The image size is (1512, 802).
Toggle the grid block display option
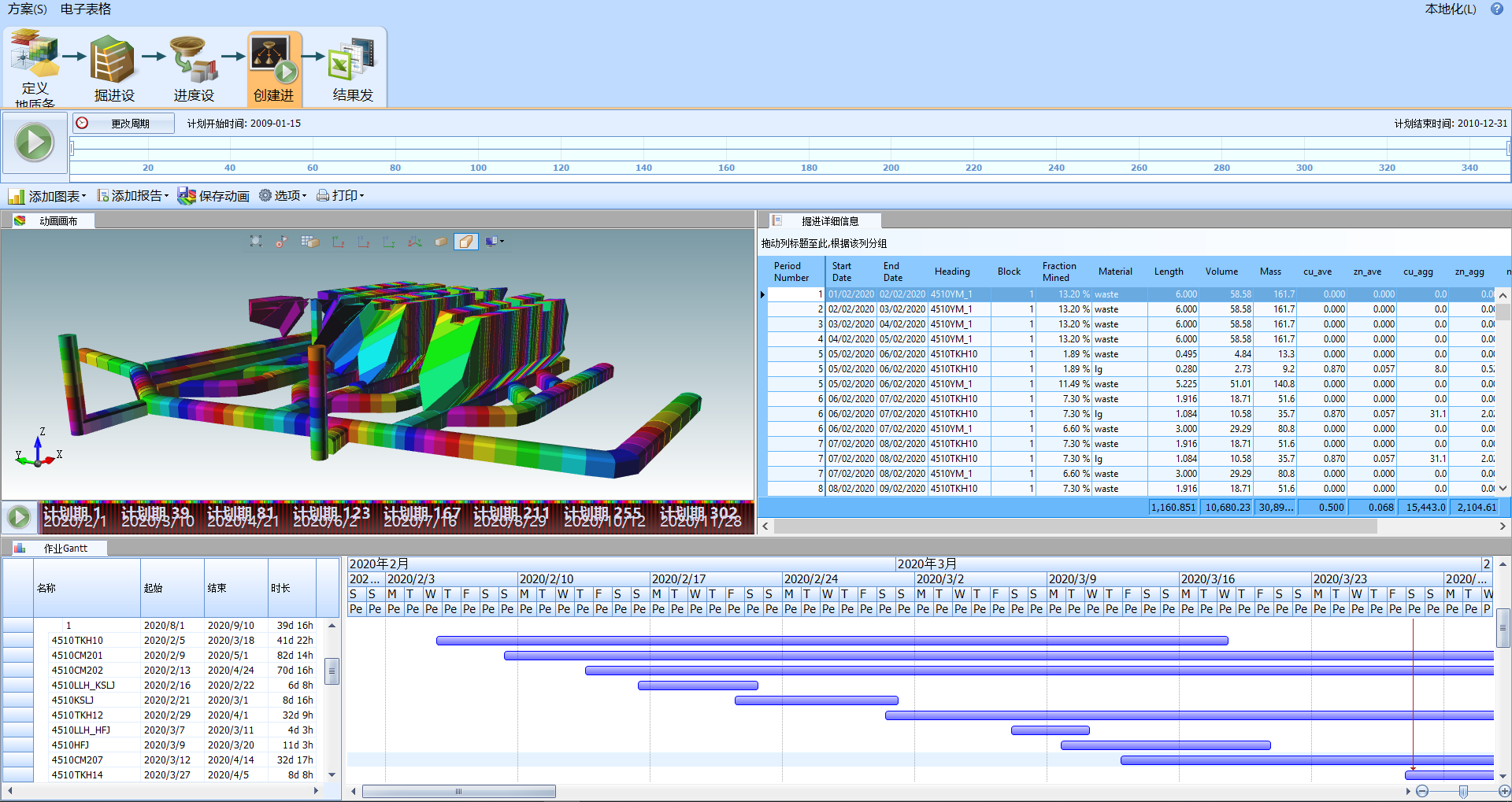(x=309, y=242)
